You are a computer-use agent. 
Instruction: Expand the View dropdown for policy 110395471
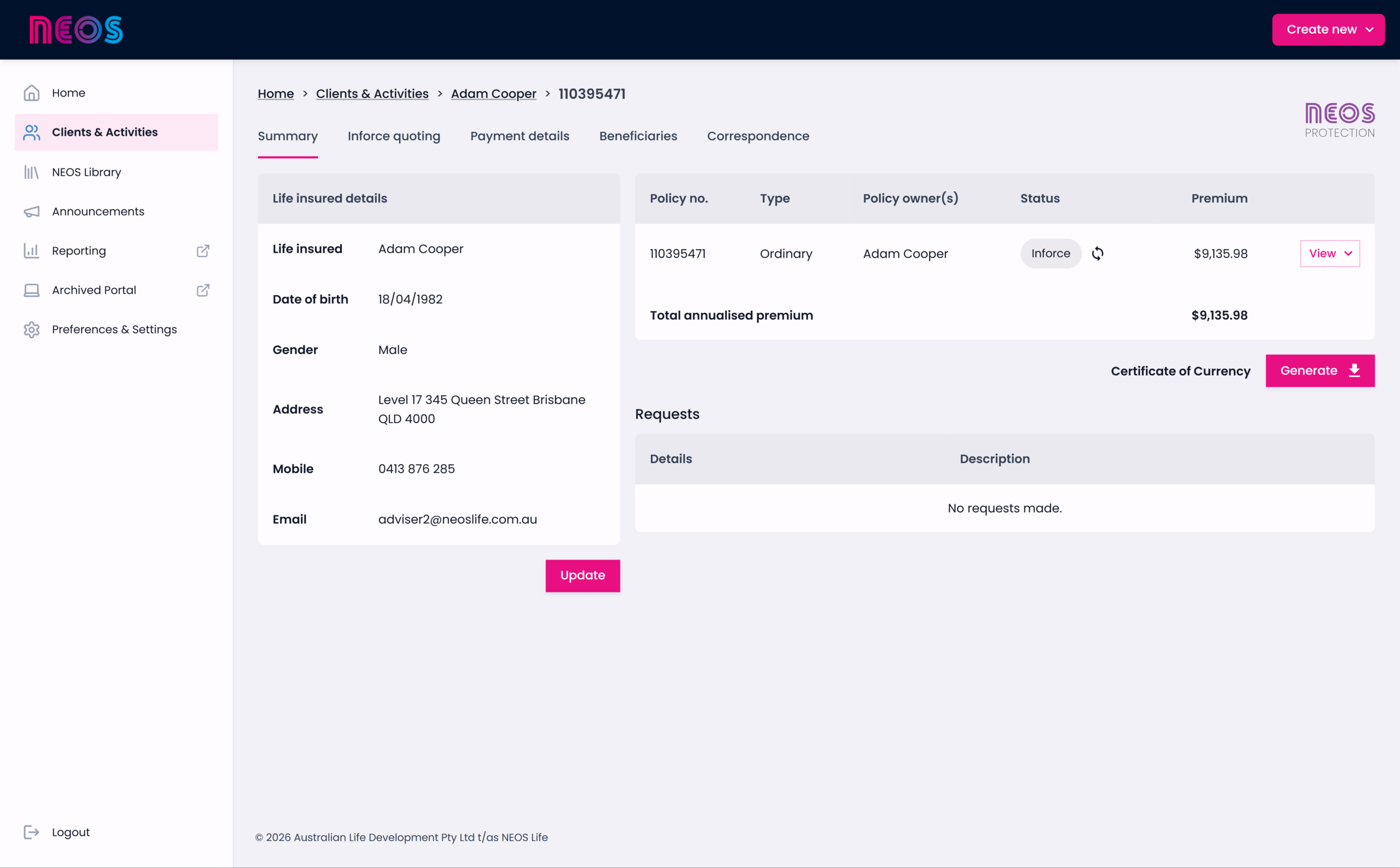point(1330,254)
